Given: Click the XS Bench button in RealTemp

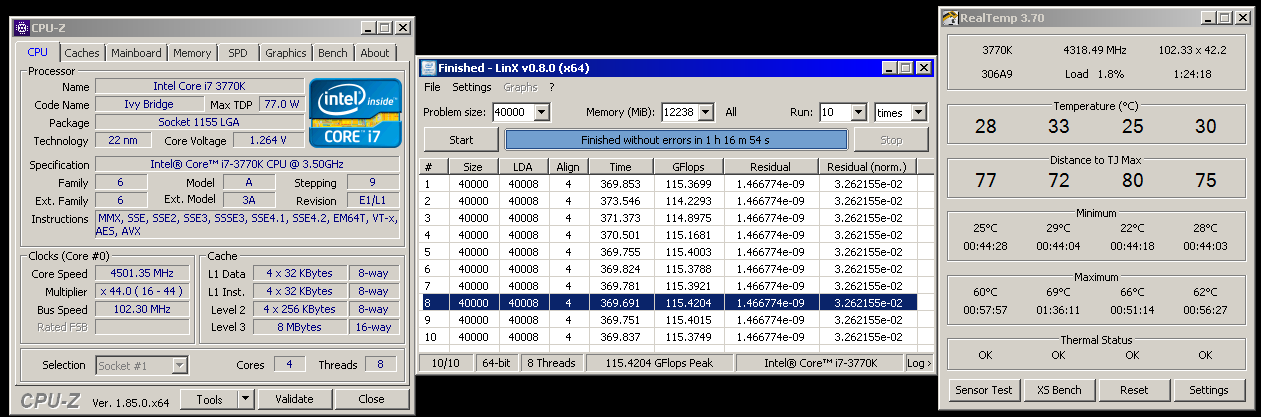Looking at the screenshot, I should point(1059,390).
